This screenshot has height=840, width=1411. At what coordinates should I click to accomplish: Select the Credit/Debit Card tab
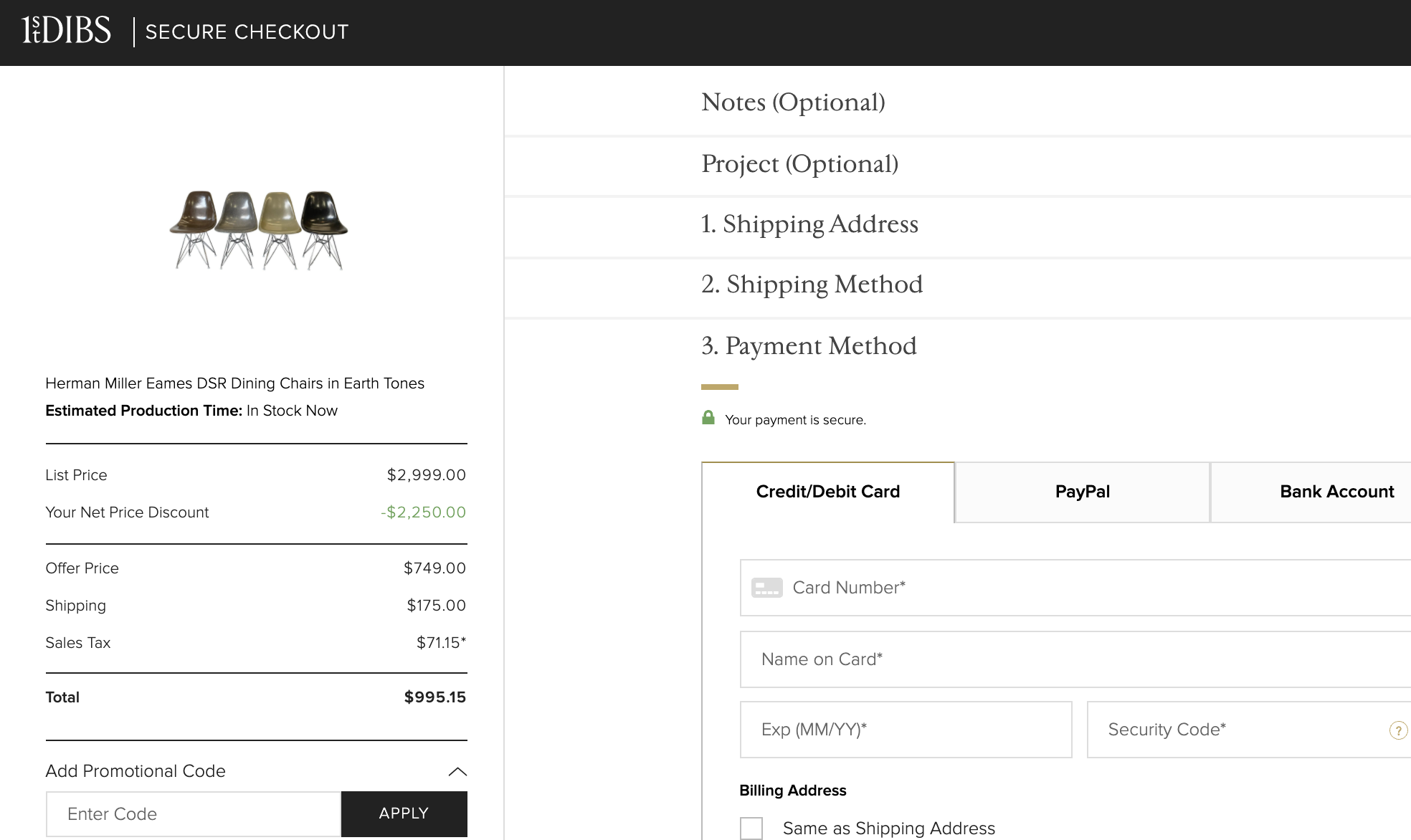point(828,492)
